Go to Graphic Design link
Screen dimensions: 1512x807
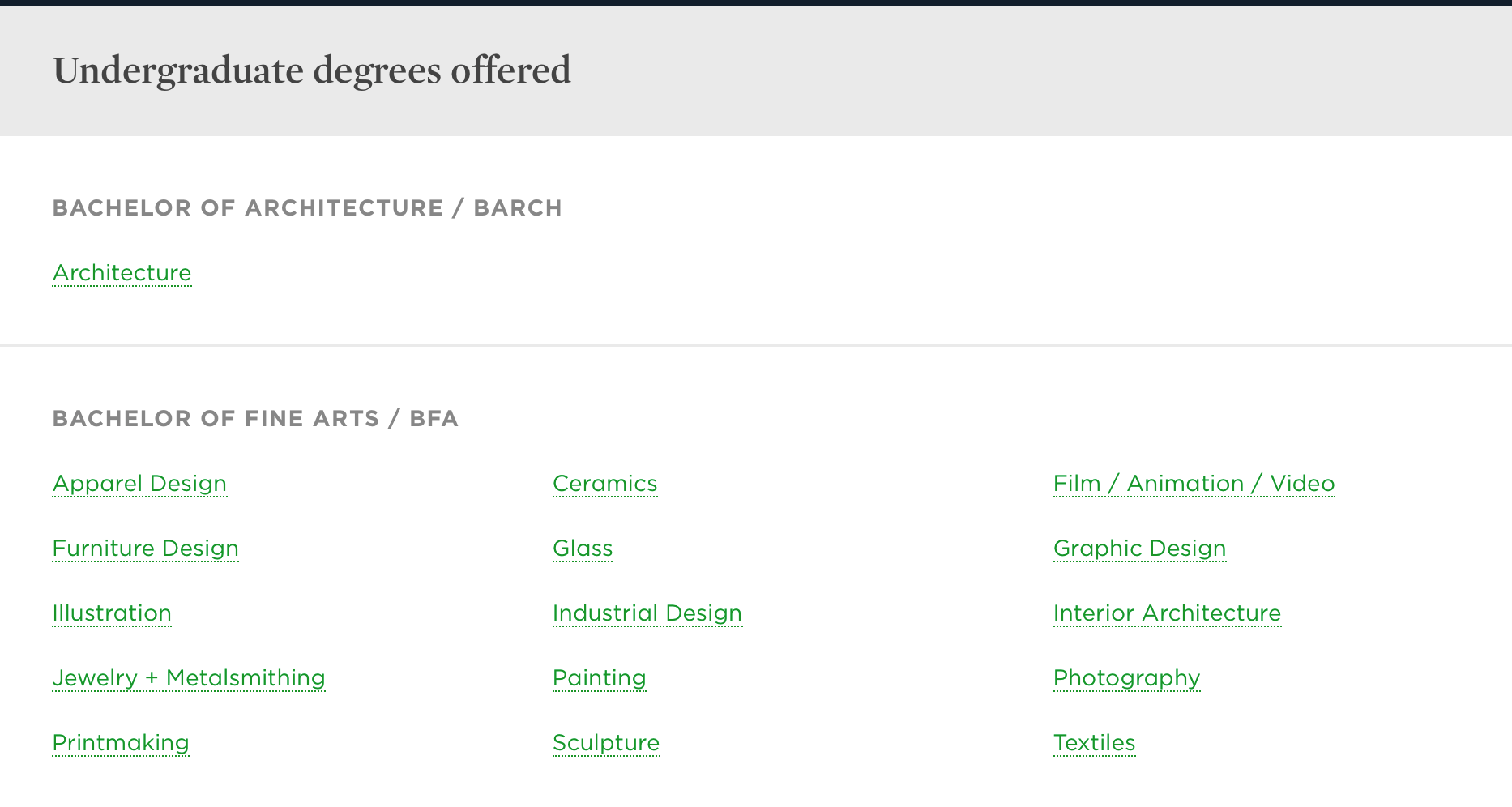point(1139,549)
